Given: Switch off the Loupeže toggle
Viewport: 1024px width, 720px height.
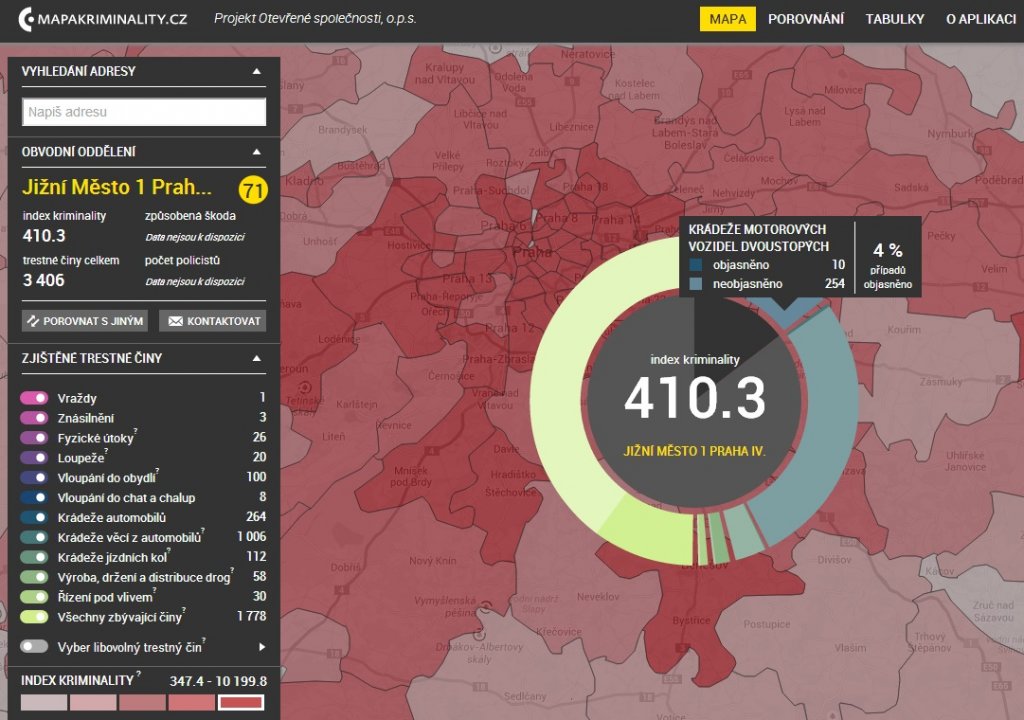Looking at the screenshot, I should 34,457.
